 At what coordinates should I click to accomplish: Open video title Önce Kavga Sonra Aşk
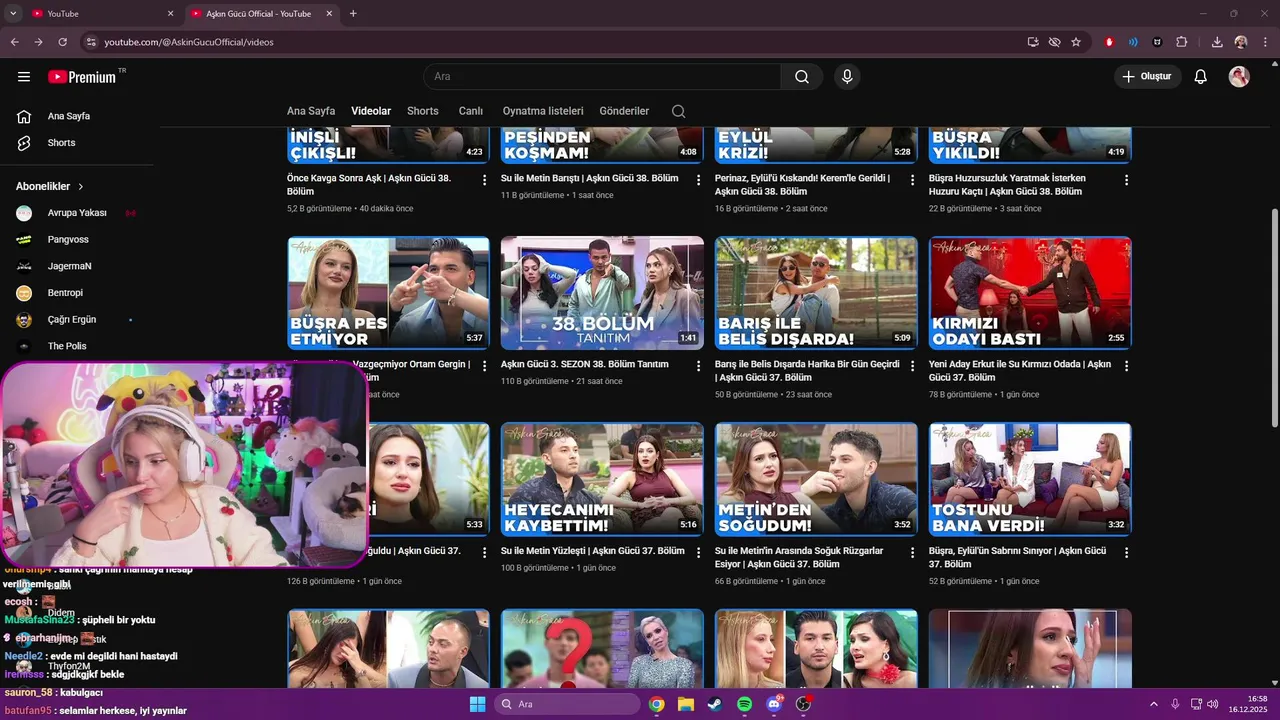369,185
